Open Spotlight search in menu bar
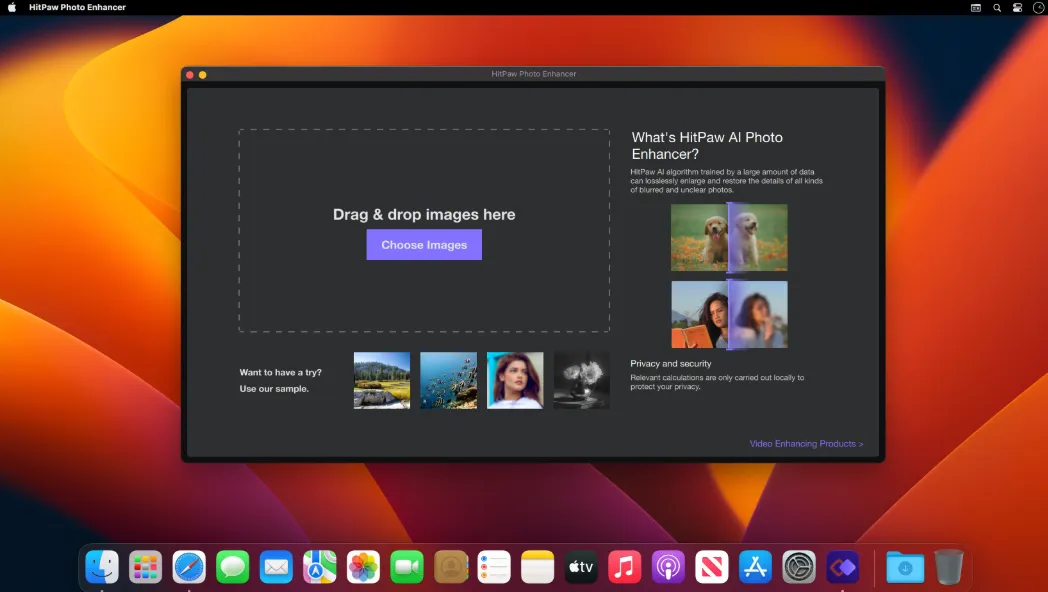 (997, 7)
